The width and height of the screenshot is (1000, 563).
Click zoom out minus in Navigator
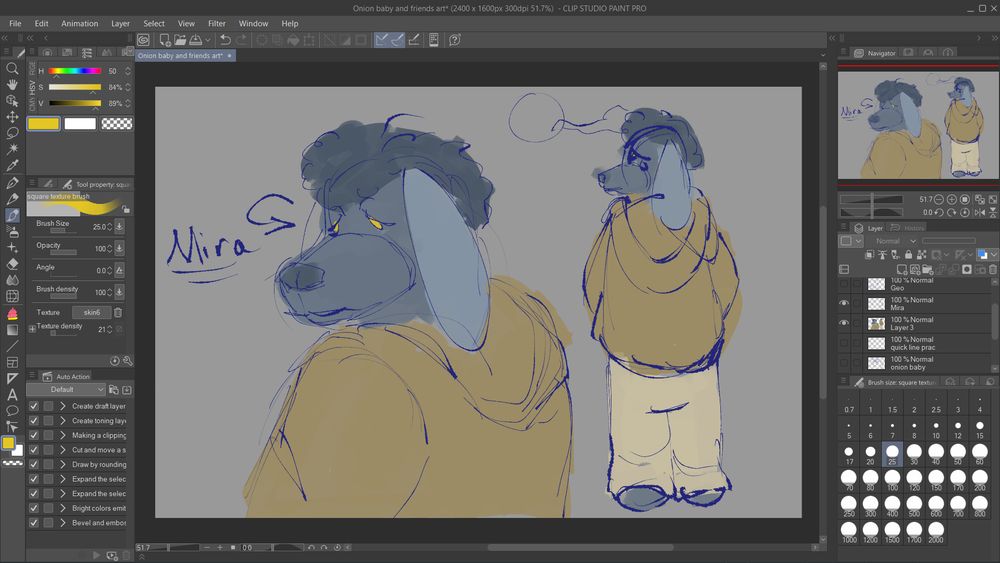pos(938,200)
